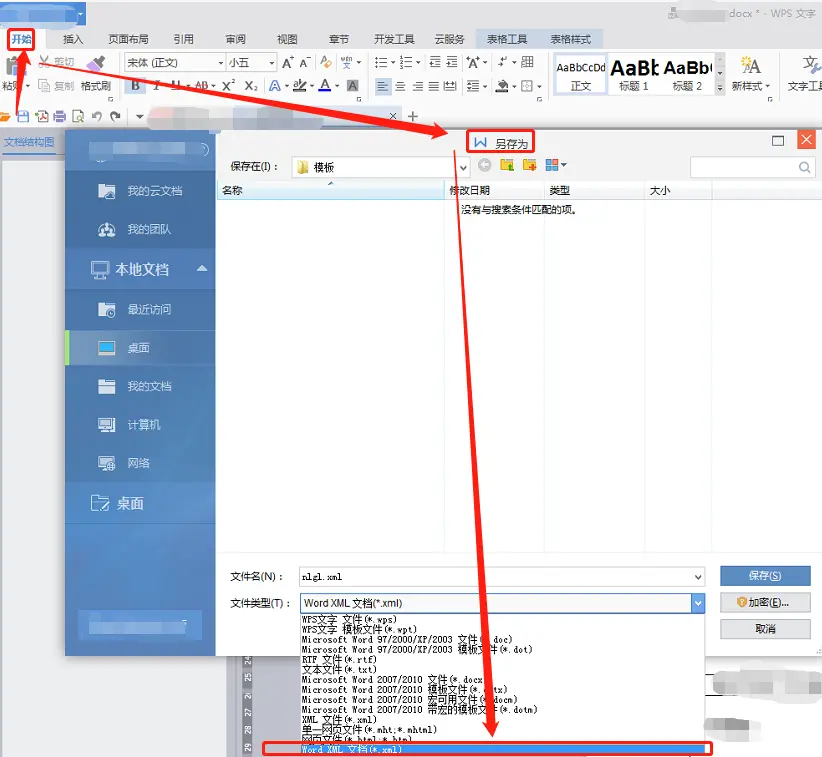Open the Review ribbon tab
Viewport: 822px width, 757px height.
point(235,39)
